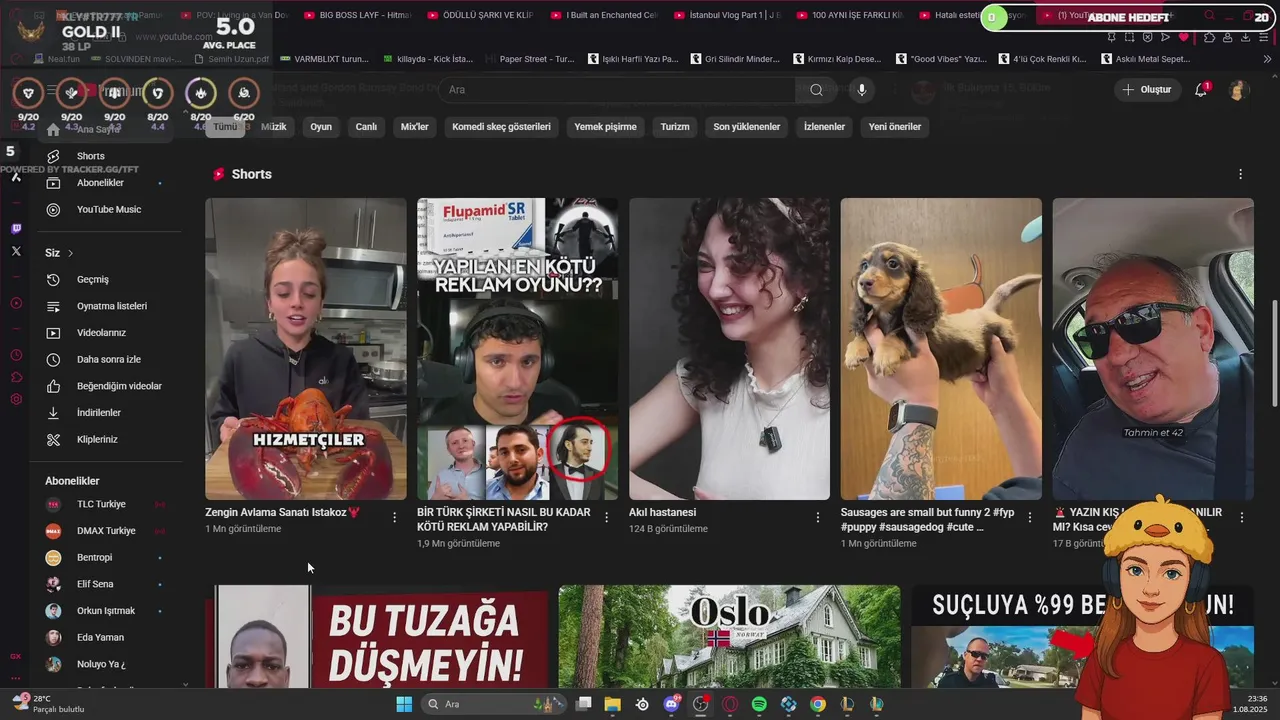Open options menu for BİR TÜRK ŞİRKETİ short
Viewport: 1280px width, 720px height.
pos(606,517)
